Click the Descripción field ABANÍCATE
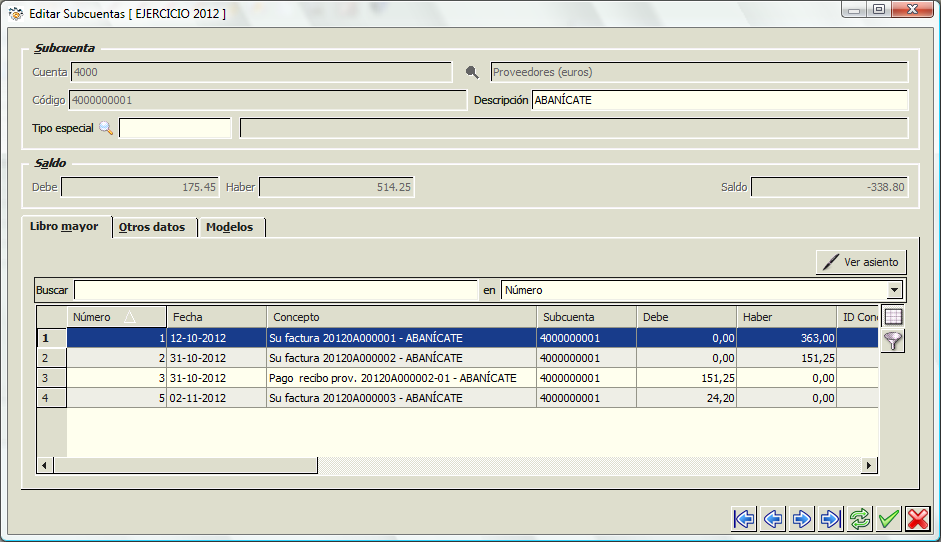The height and width of the screenshot is (542, 941). [720, 100]
